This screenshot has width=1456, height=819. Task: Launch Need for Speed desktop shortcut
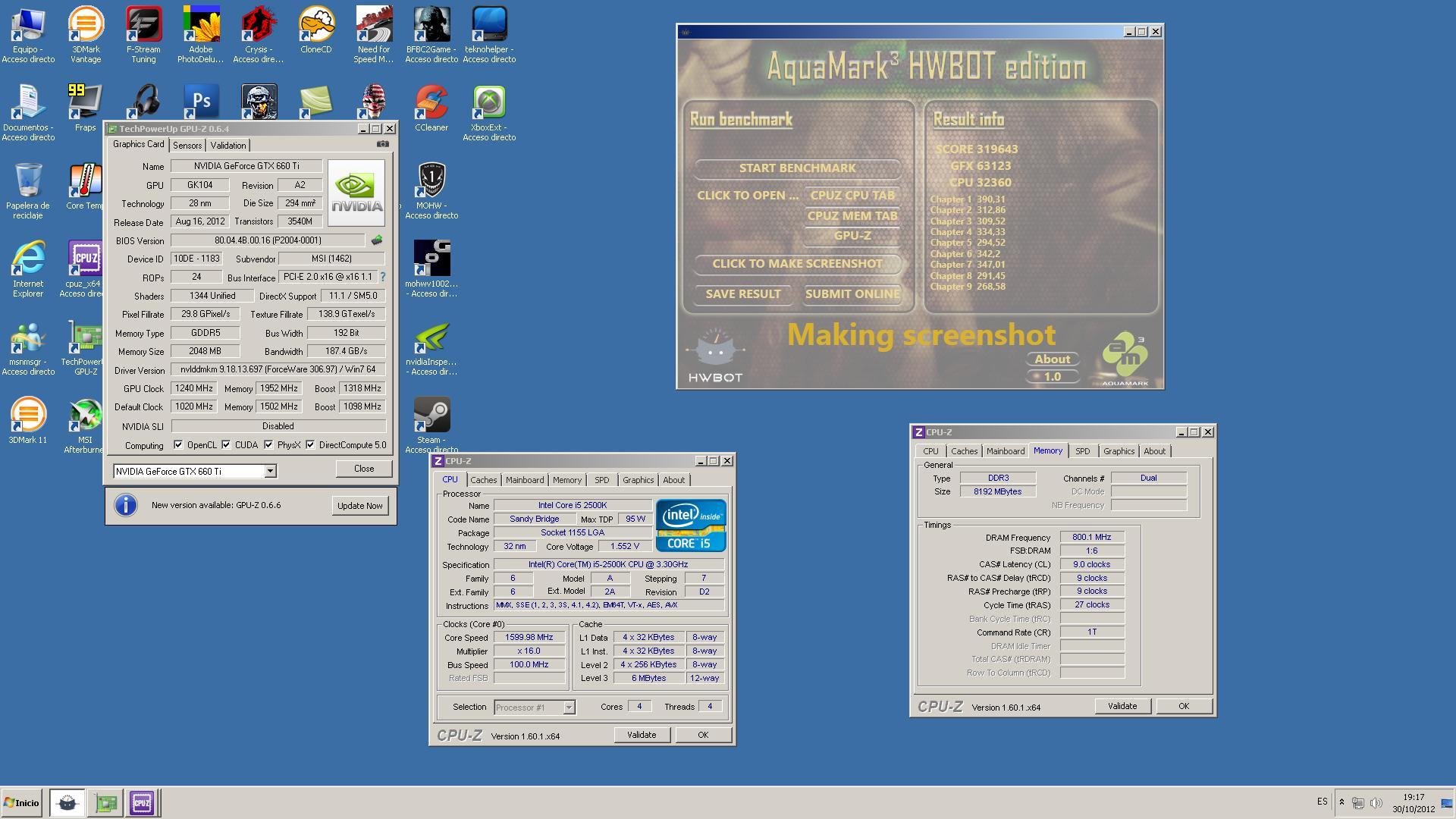(x=374, y=34)
